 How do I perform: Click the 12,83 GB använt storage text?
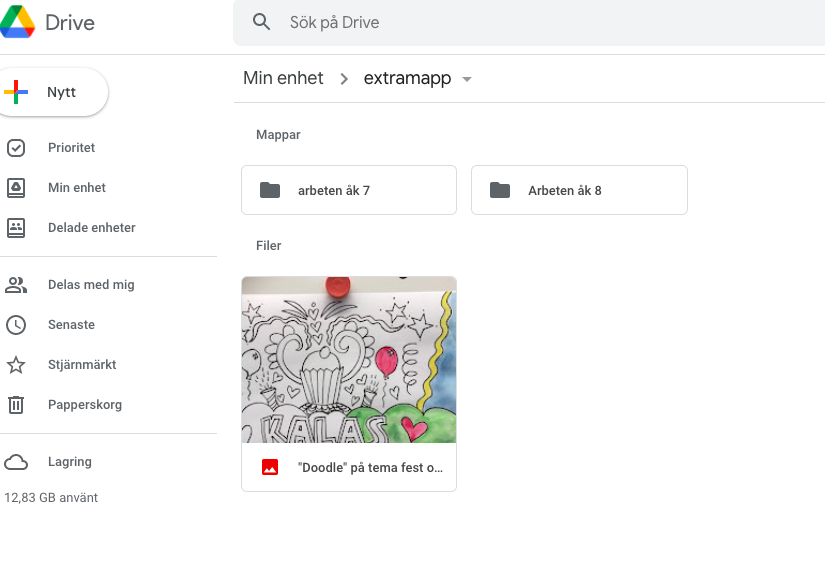[51, 497]
